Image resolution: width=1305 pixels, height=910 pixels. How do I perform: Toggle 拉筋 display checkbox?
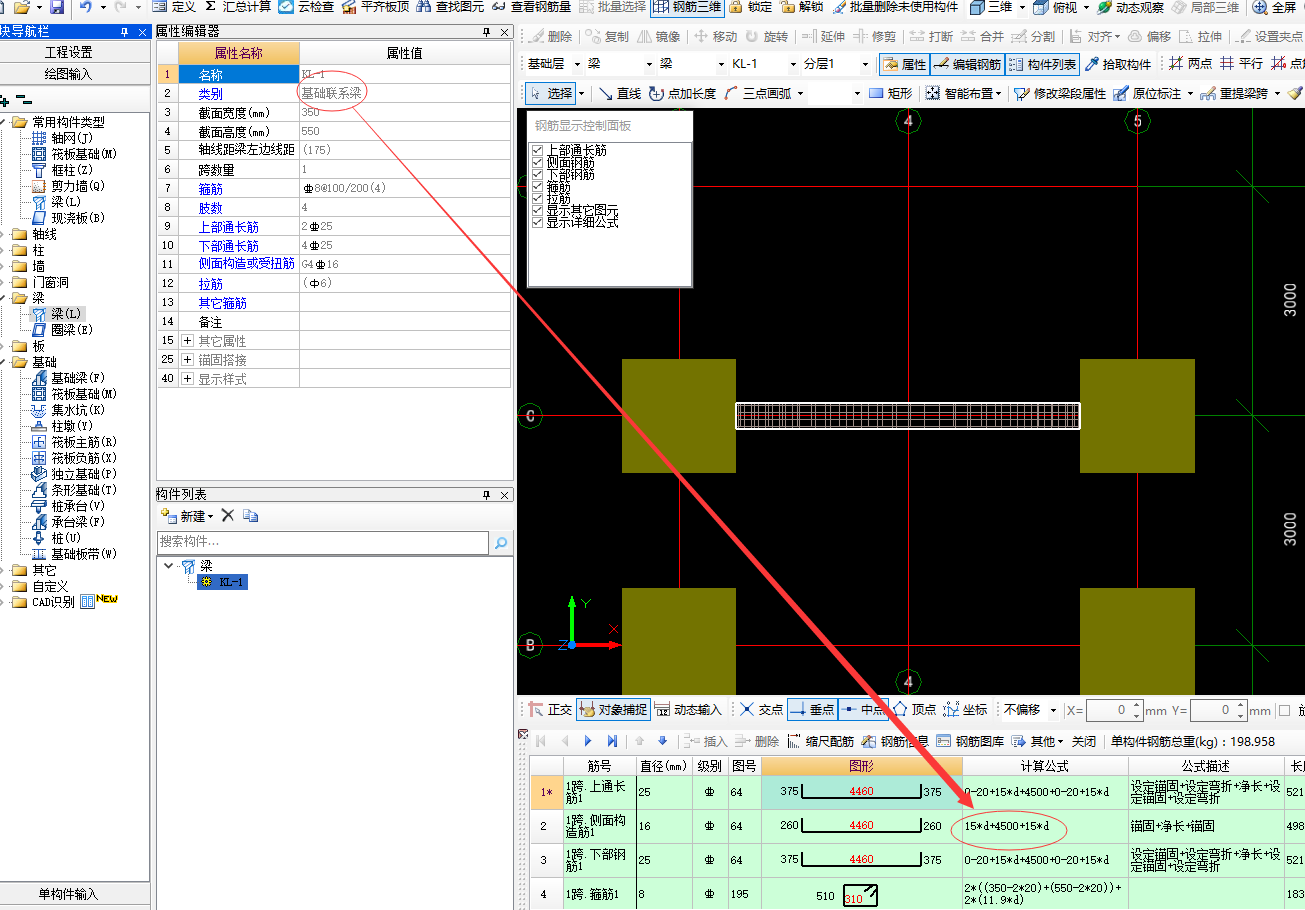click(537, 198)
